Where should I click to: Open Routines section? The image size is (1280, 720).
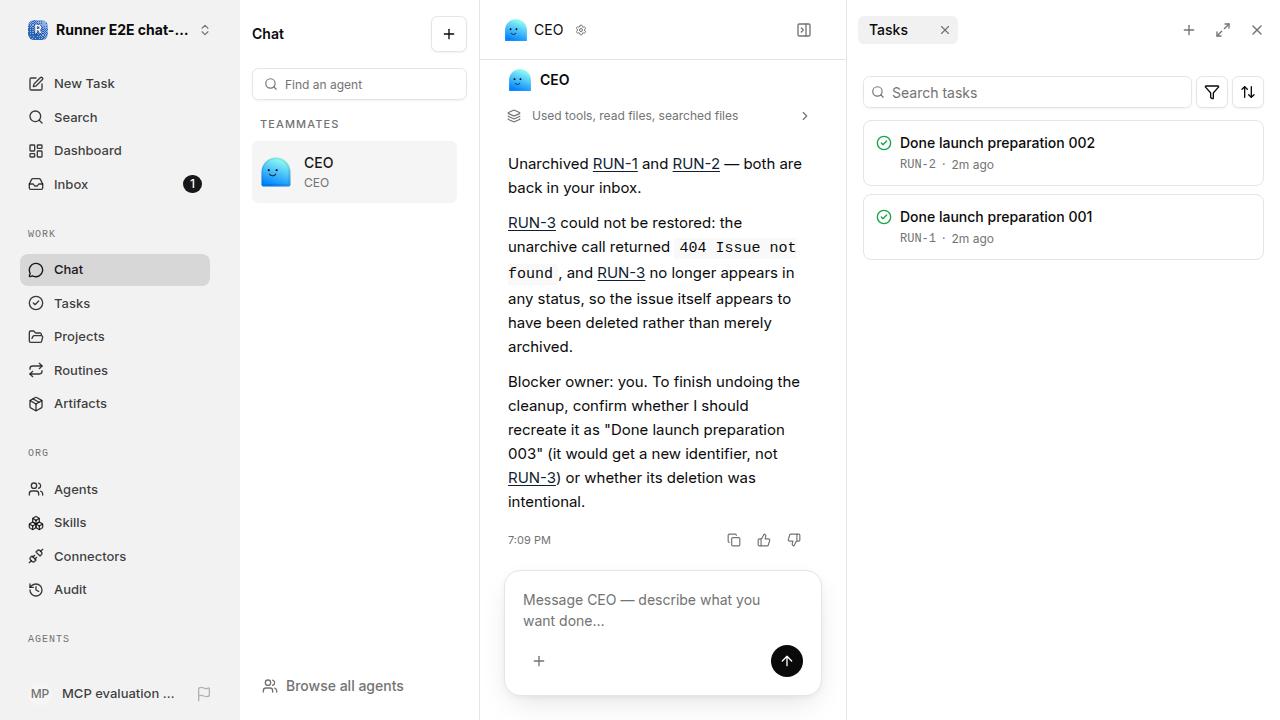point(115,370)
